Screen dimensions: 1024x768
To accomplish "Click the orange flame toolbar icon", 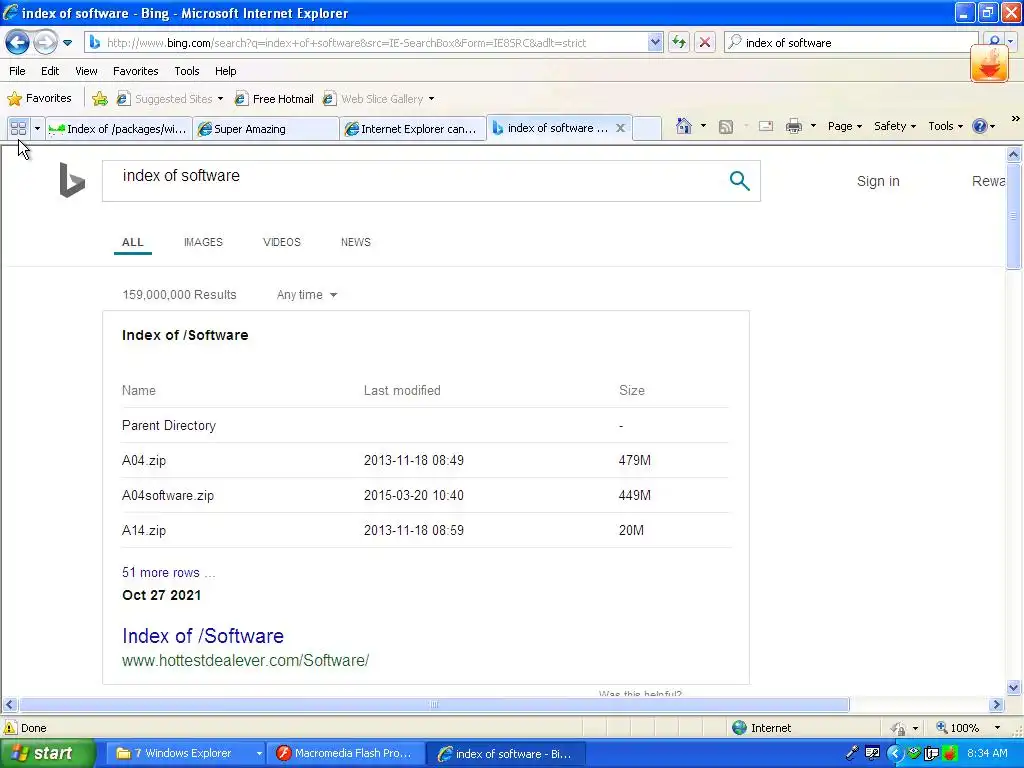I will [x=989, y=63].
